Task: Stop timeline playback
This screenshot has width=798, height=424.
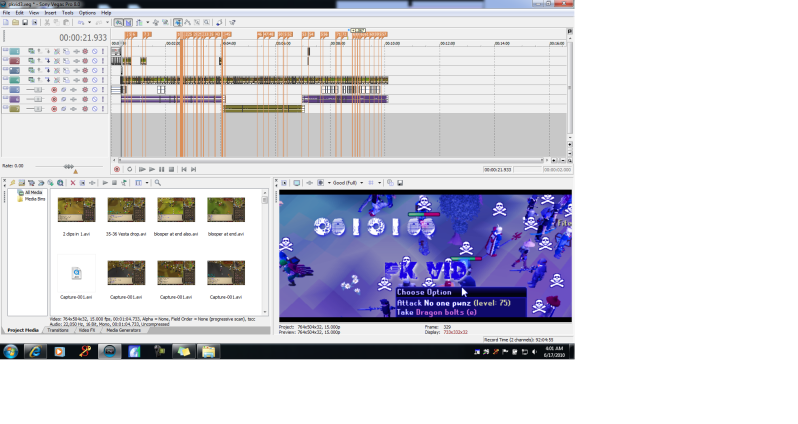Action: [172, 169]
